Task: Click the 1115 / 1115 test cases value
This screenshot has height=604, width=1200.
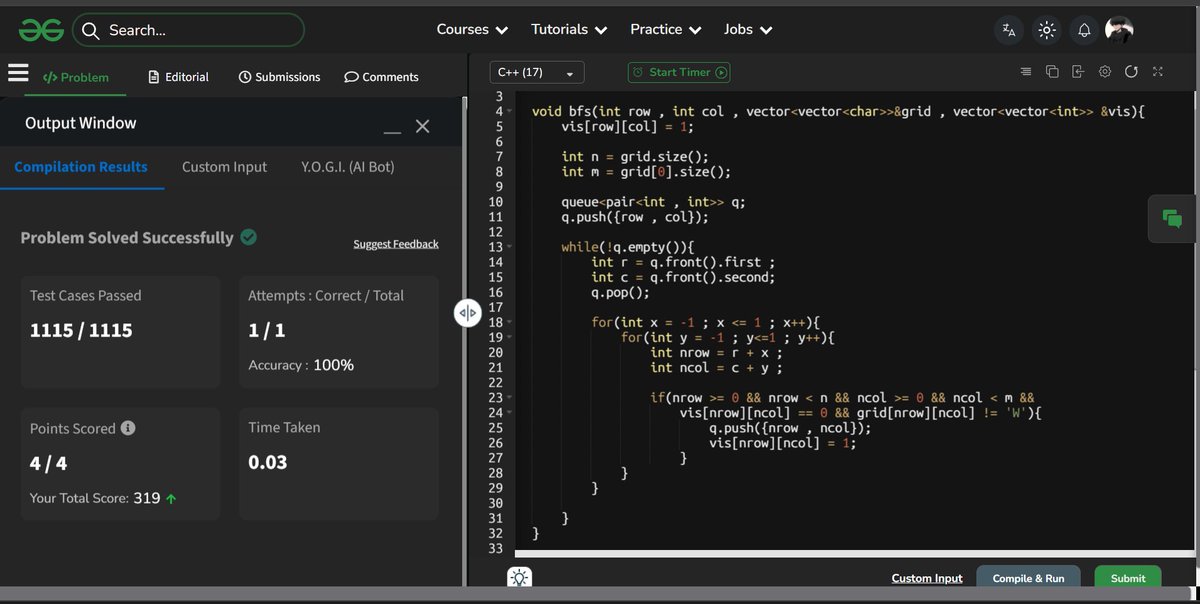Action: [x=81, y=330]
